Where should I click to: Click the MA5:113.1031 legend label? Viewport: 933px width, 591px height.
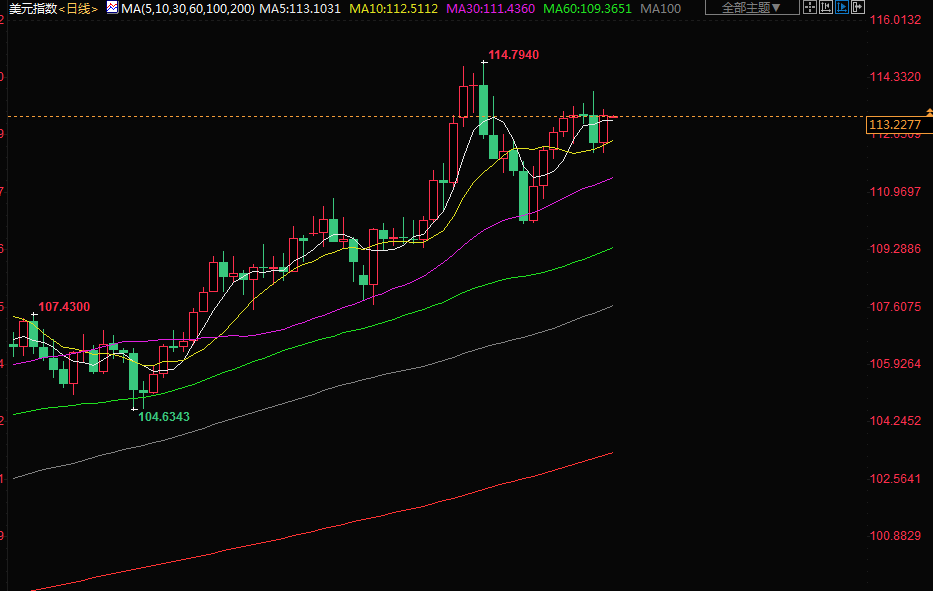300,8
